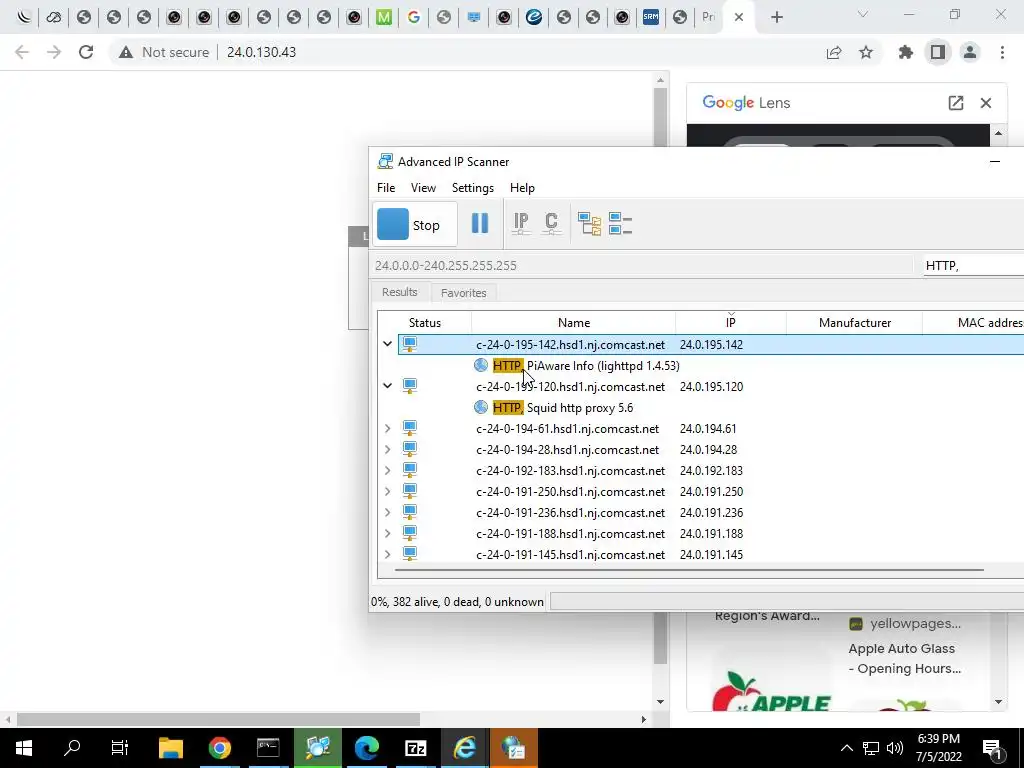Collapse the 24.0.195.142 host row
This screenshot has height=768, width=1024.
point(387,344)
